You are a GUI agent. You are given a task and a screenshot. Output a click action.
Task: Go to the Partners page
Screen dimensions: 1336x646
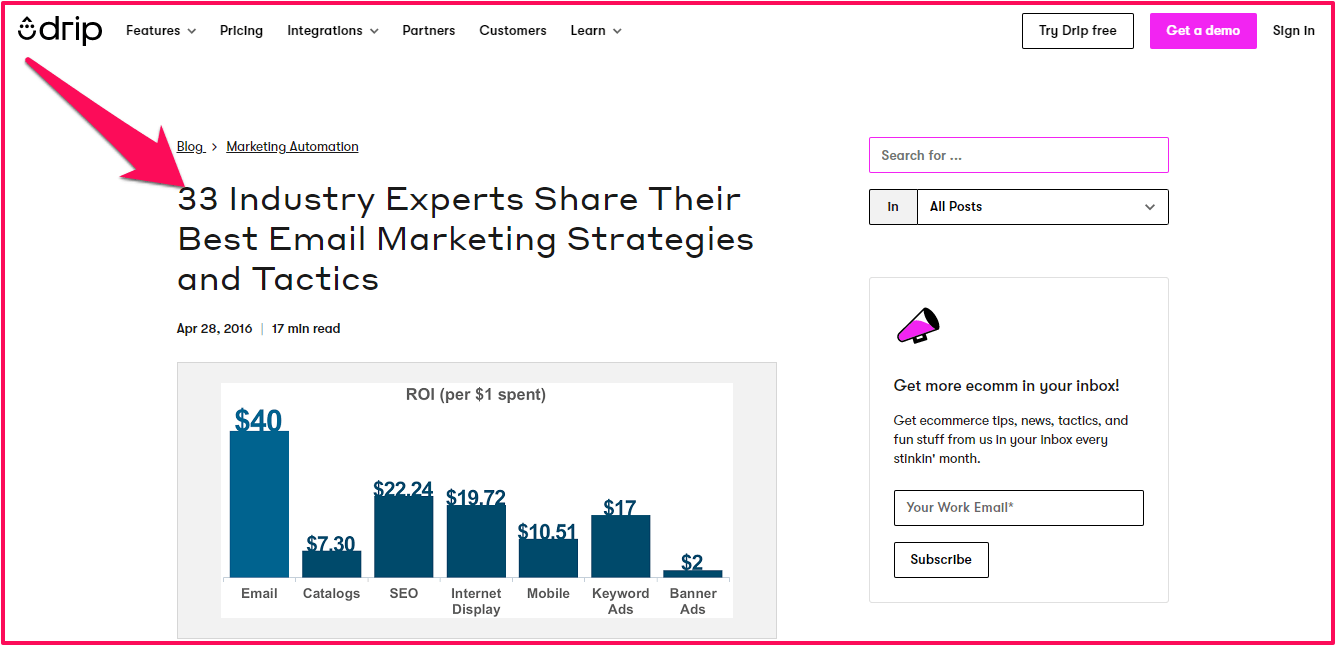tap(429, 31)
